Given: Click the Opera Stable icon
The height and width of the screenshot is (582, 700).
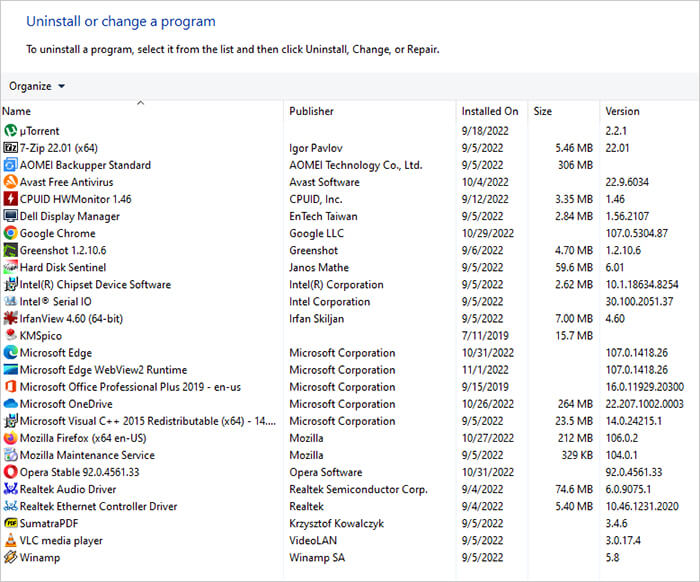Looking at the screenshot, I should 10,472.
